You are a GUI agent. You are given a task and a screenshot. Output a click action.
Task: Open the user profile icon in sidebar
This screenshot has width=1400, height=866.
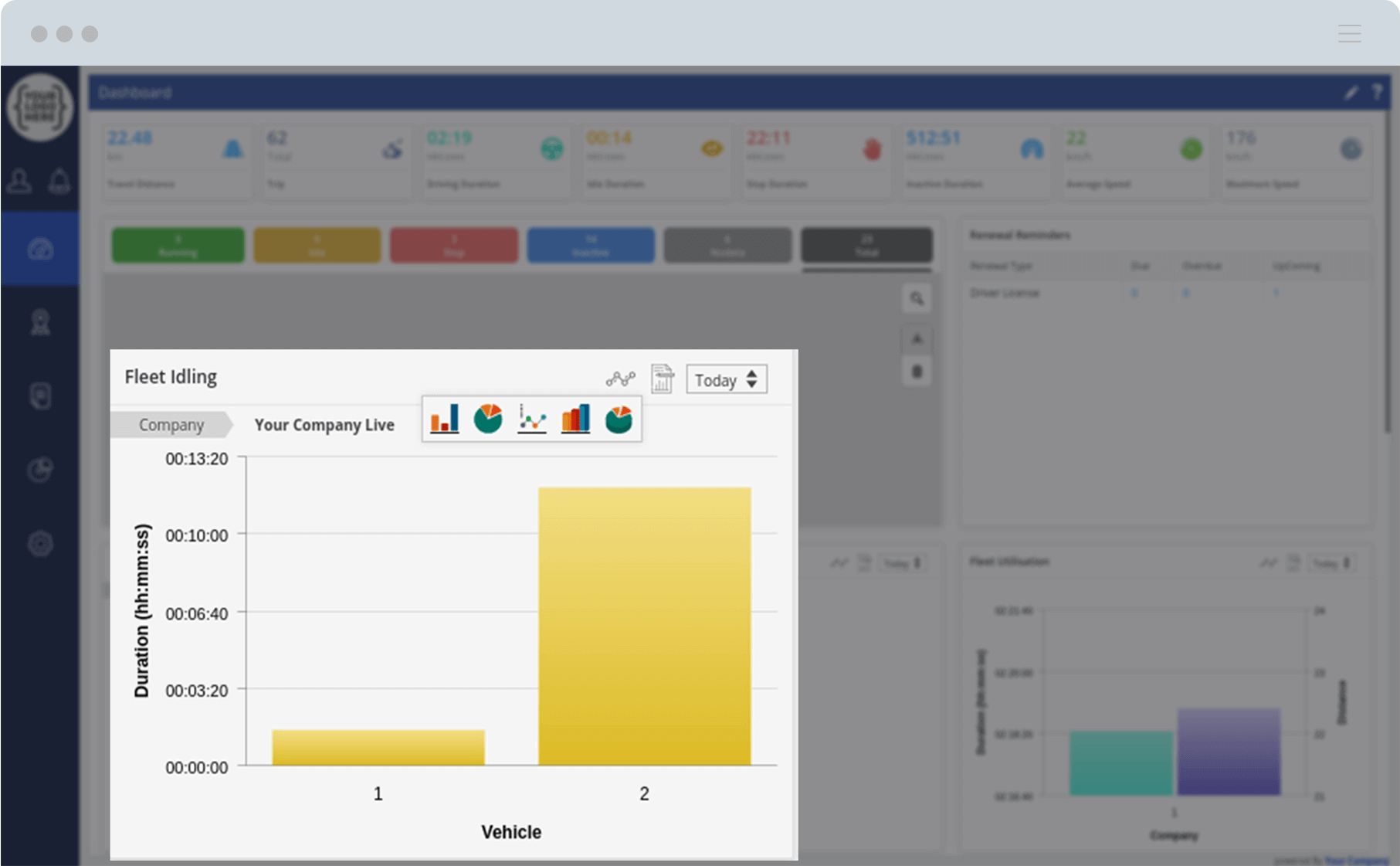click(19, 182)
